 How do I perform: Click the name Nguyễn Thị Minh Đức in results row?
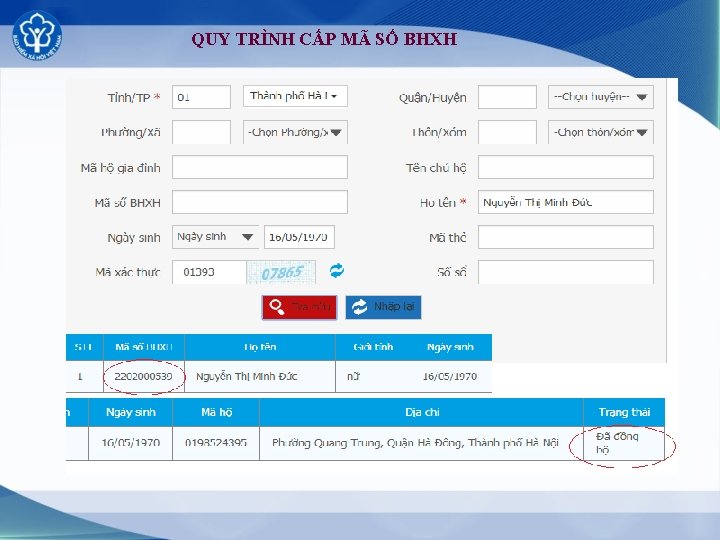pyautogui.click(x=247, y=377)
